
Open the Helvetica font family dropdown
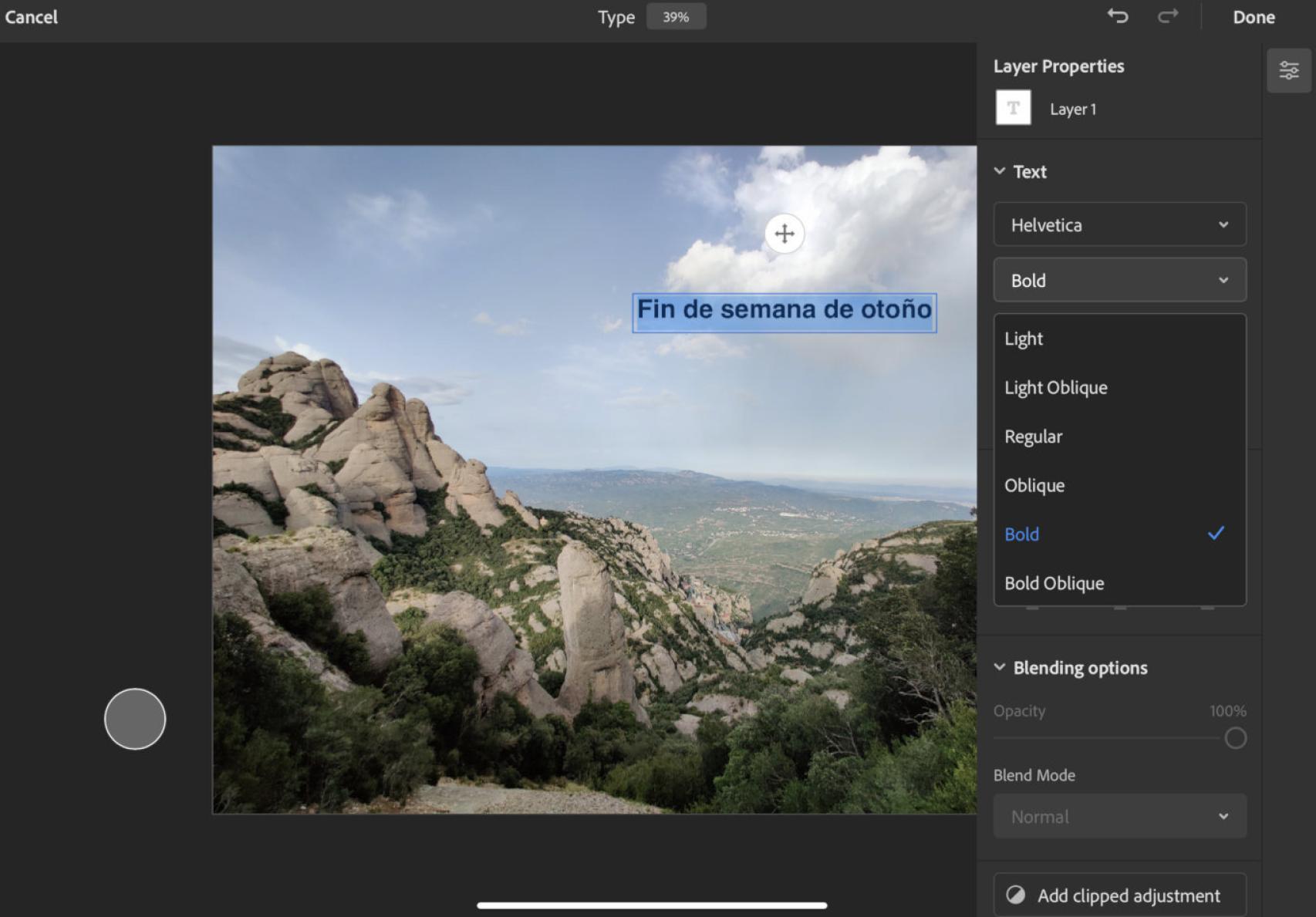(x=1119, y=224)
